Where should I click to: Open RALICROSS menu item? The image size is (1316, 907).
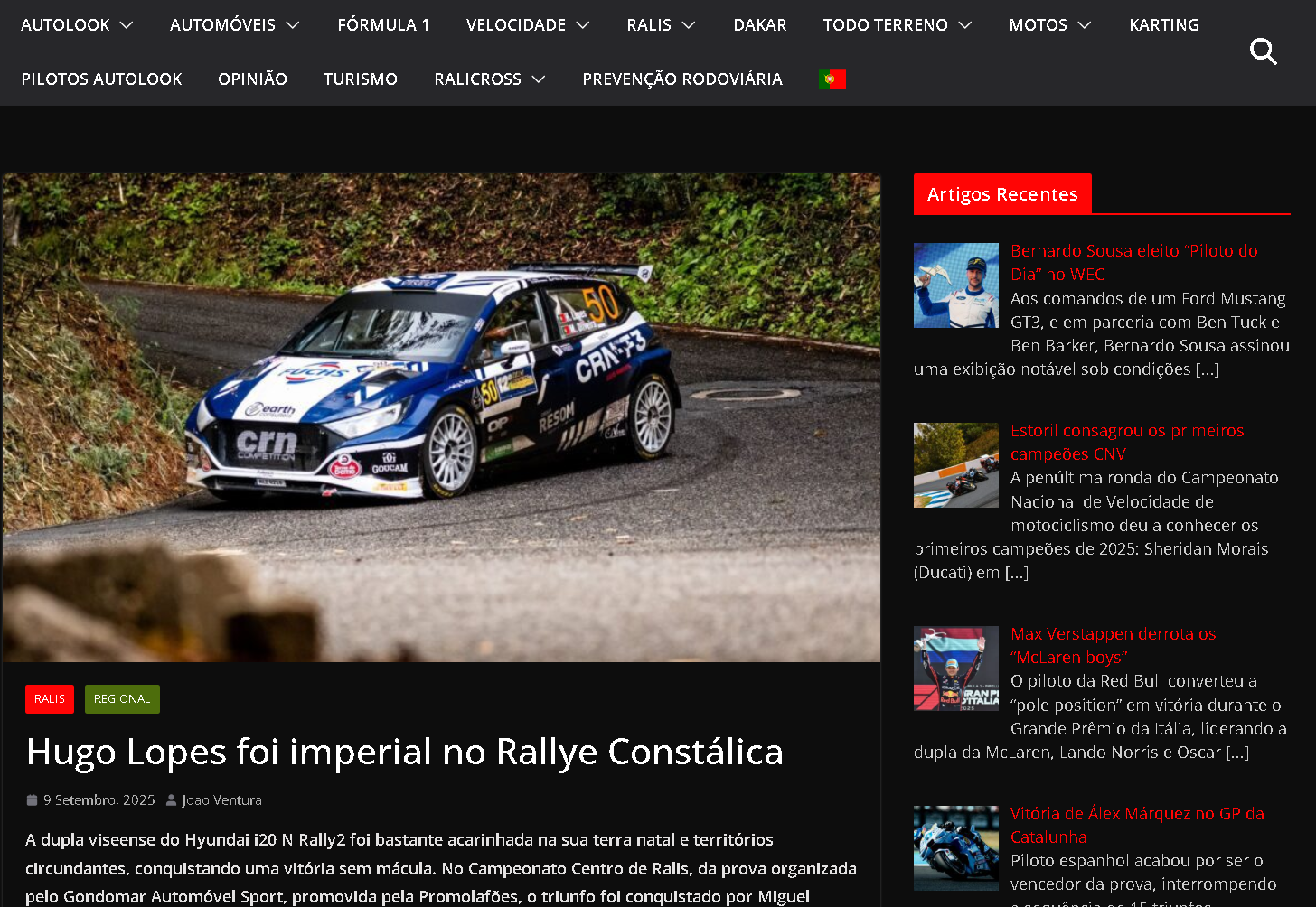(x=477, y=79)
